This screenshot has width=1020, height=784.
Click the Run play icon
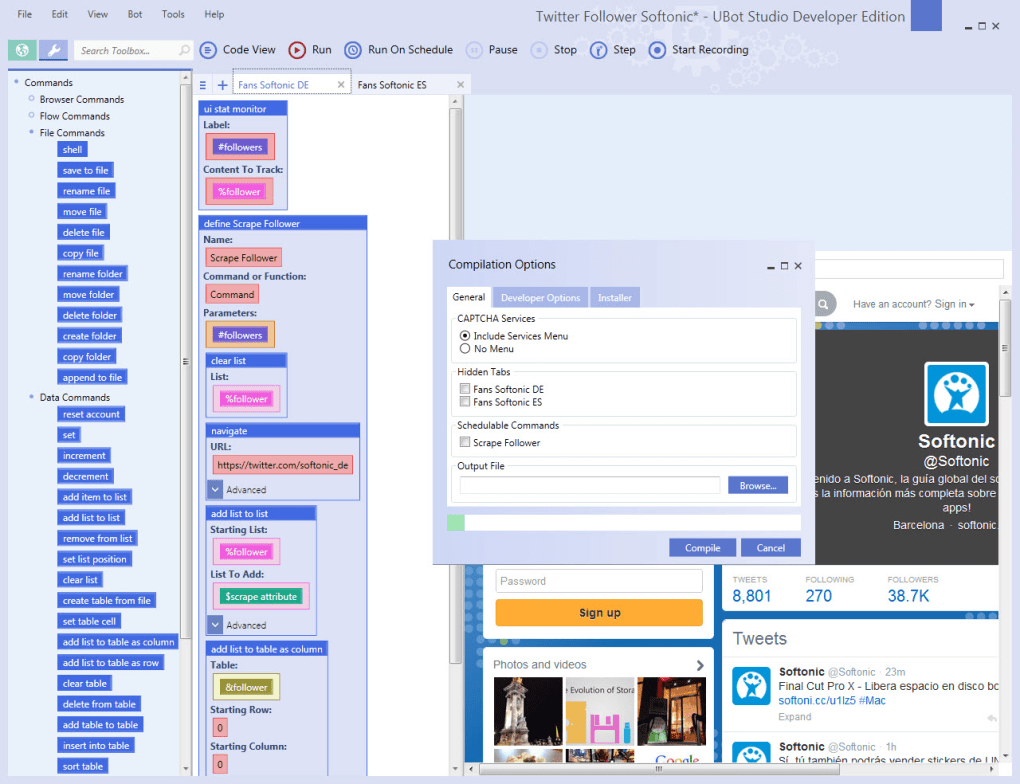[297, 50]
